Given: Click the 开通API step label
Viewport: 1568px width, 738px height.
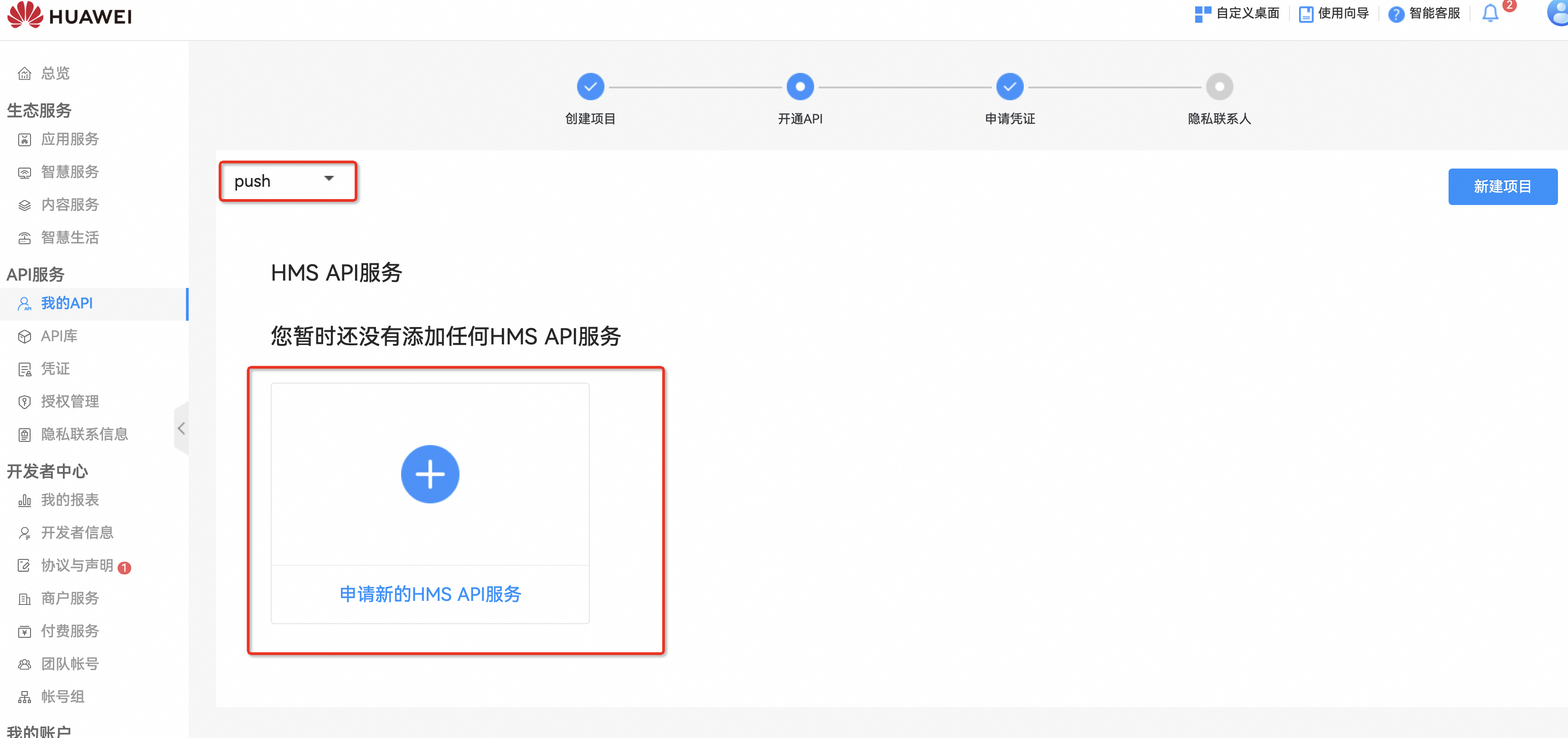Looking at the screenshot, I should tap(800, 118).
